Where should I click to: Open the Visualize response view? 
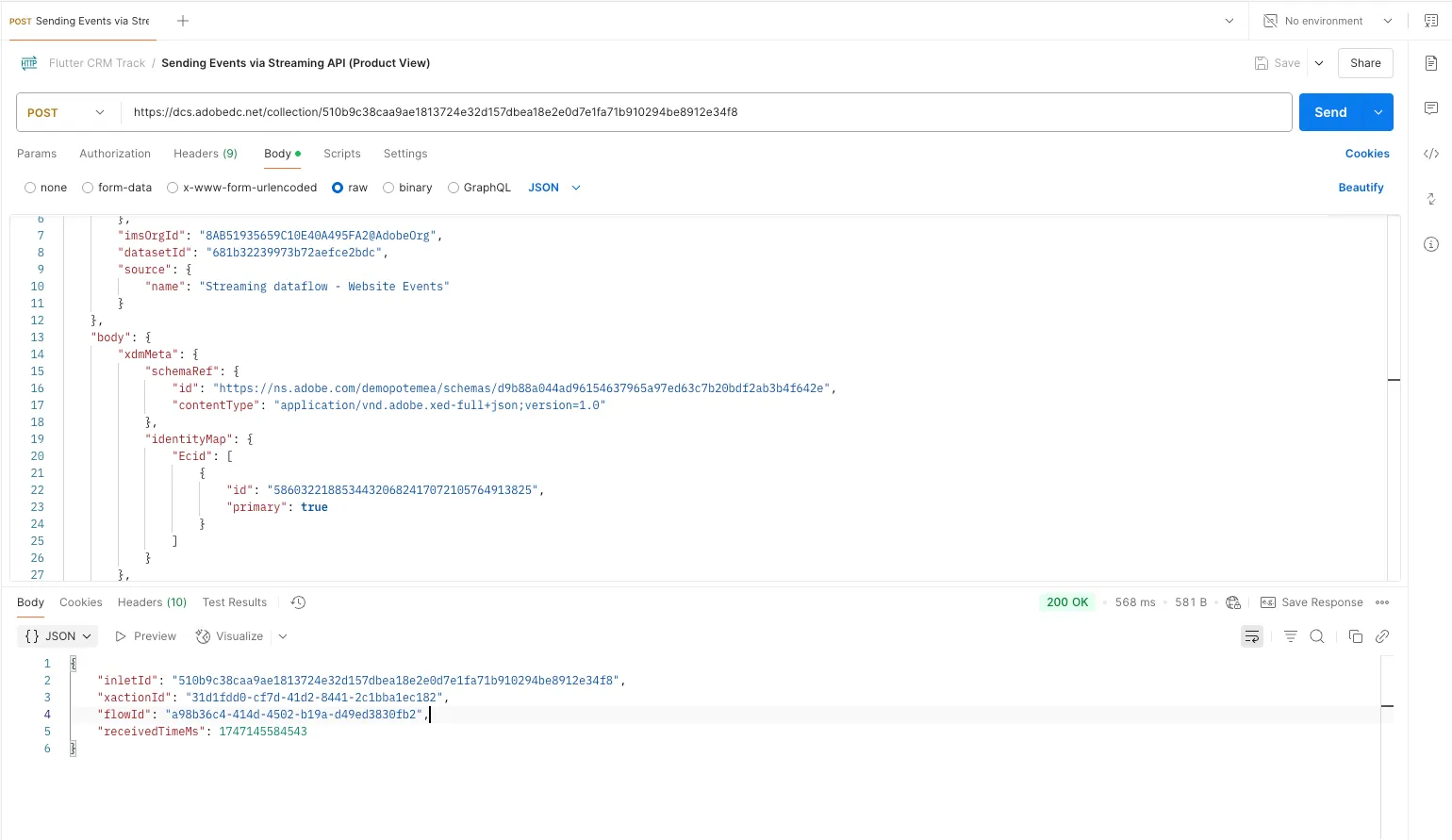coord(229,636)
